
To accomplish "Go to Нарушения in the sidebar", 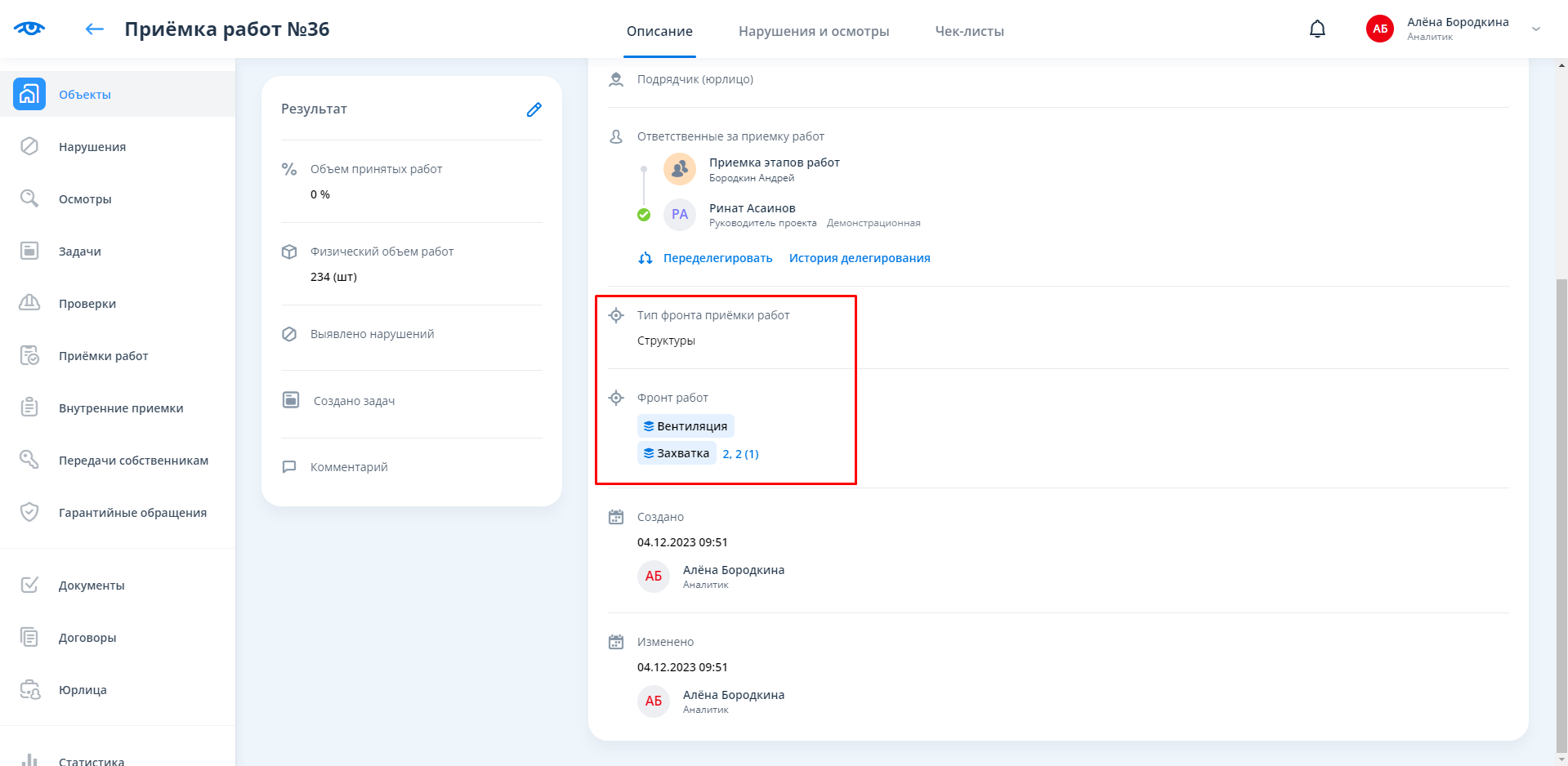I will pyautogui.click(x=92, y=147).
